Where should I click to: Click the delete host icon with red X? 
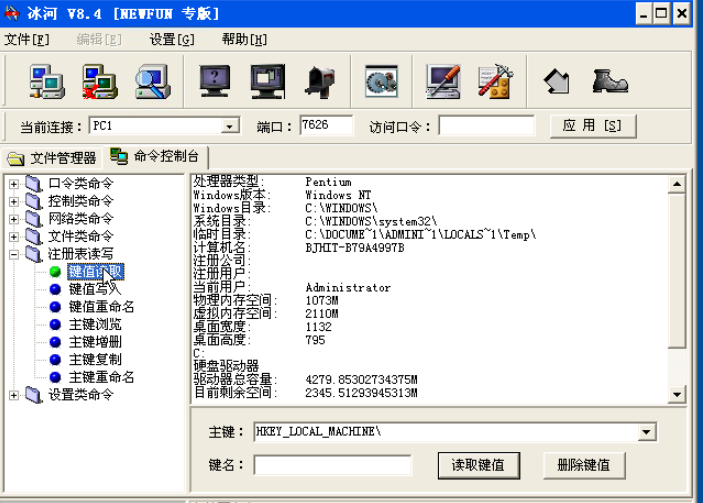[100, 82]
